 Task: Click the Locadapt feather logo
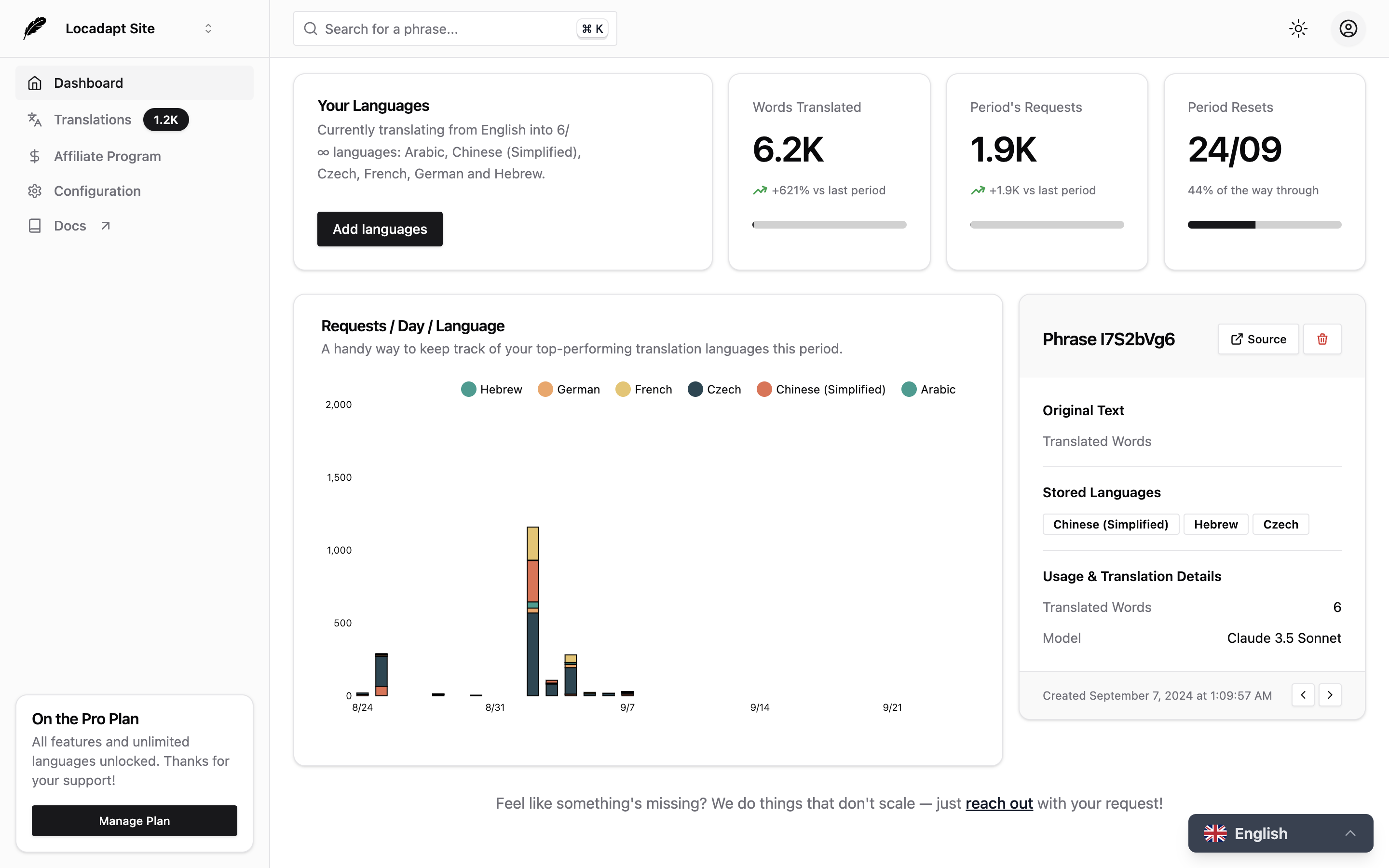click(34, 29)
